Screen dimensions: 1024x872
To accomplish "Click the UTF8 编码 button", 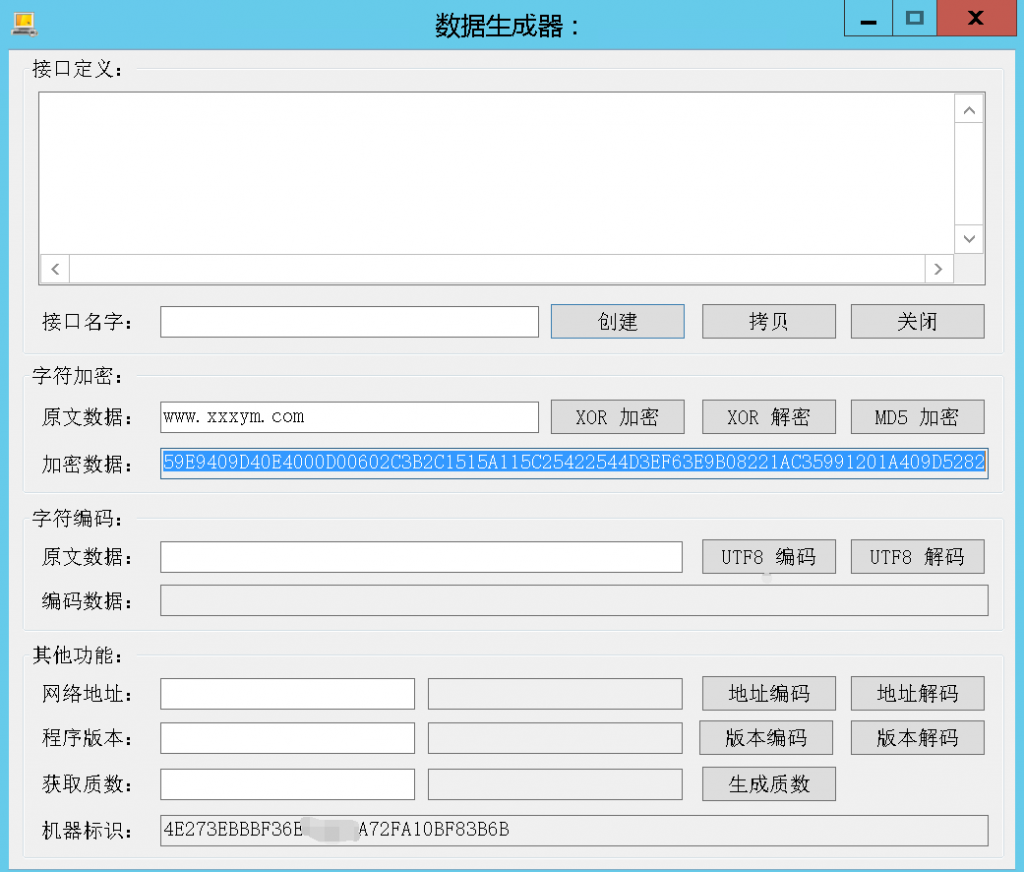I will [x=769, y=557].
